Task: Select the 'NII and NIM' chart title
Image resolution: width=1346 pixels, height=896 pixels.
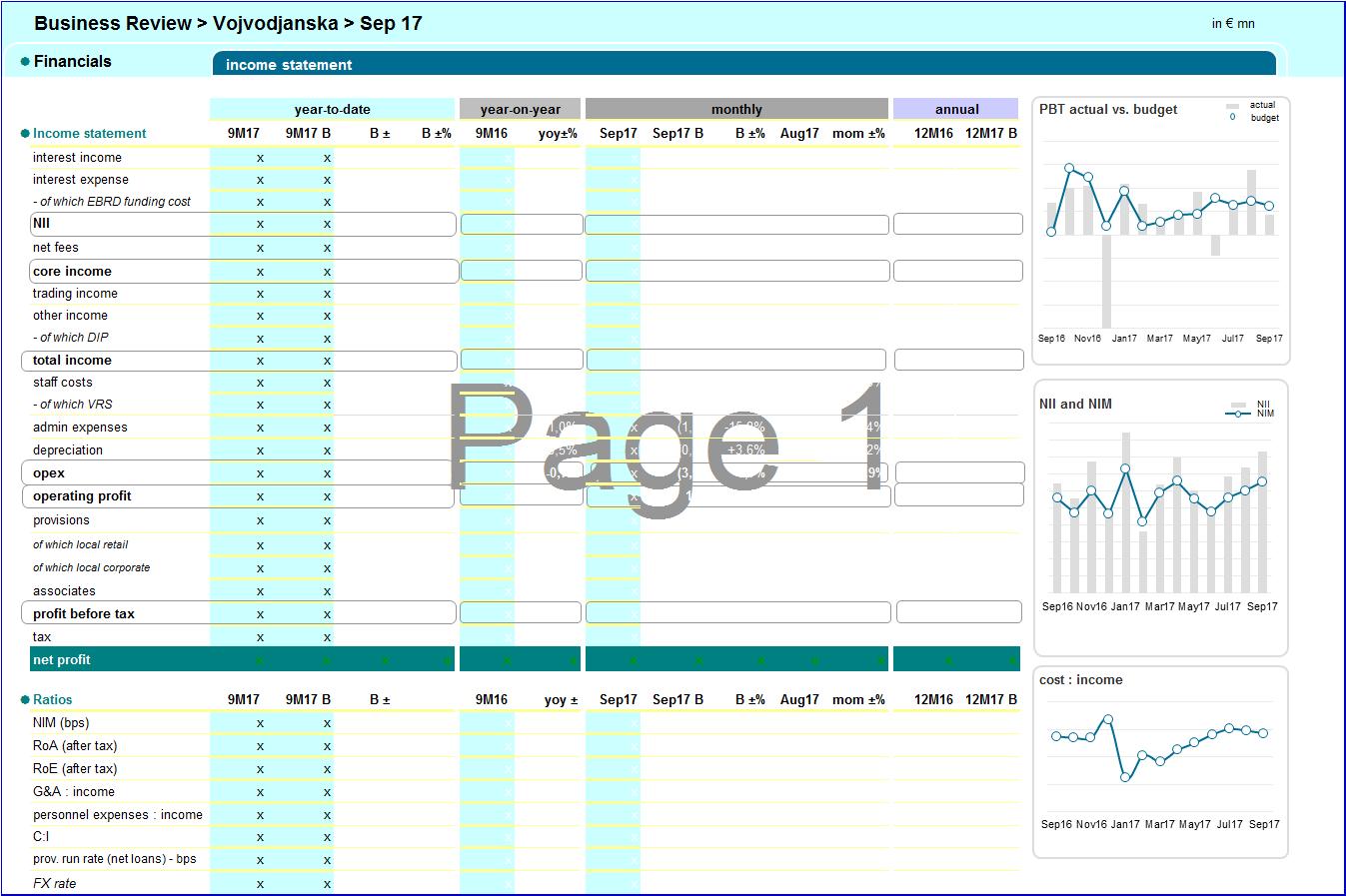Action: (1075, 404)
